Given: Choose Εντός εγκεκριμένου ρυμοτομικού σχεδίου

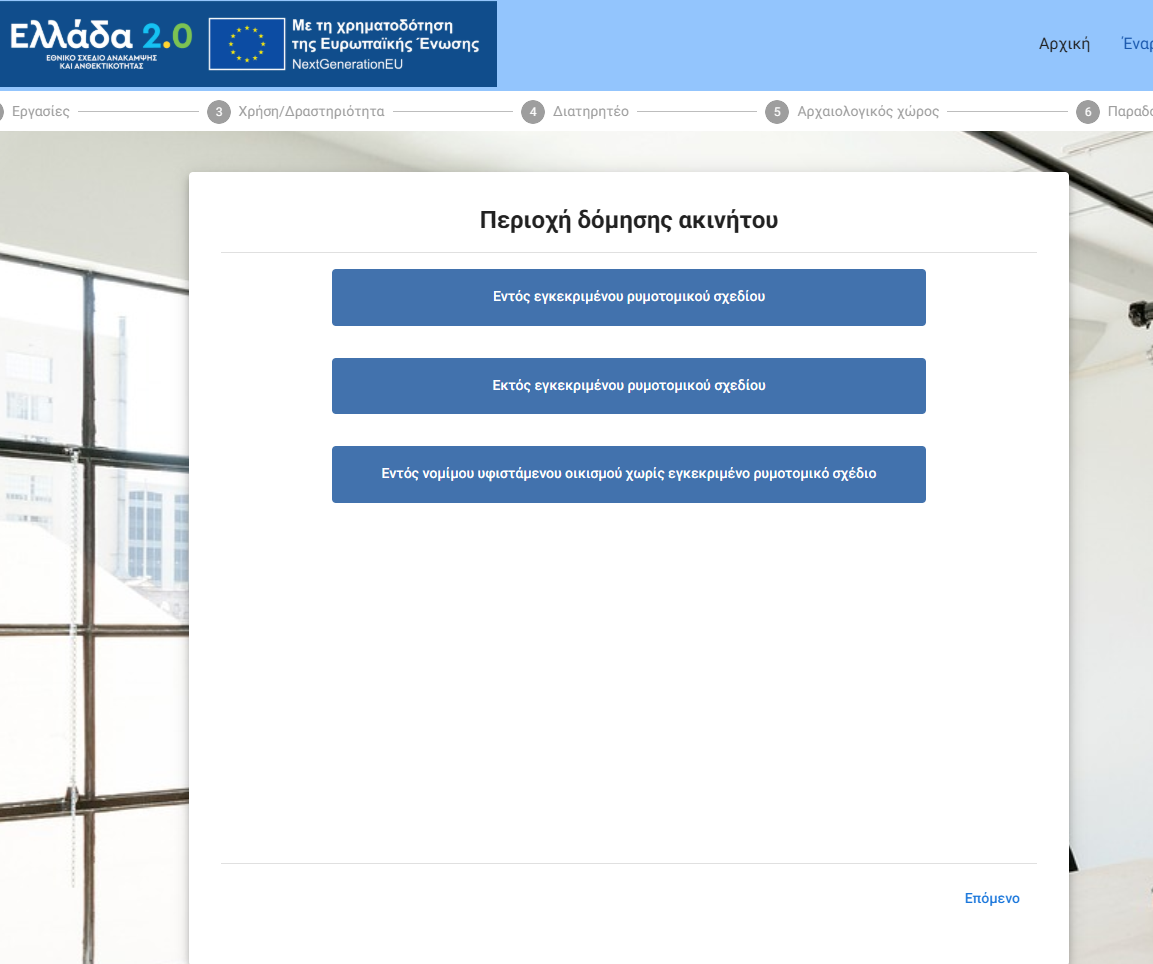Looking at the screenshot, I should pyautogui.click(x=628, y=297).
